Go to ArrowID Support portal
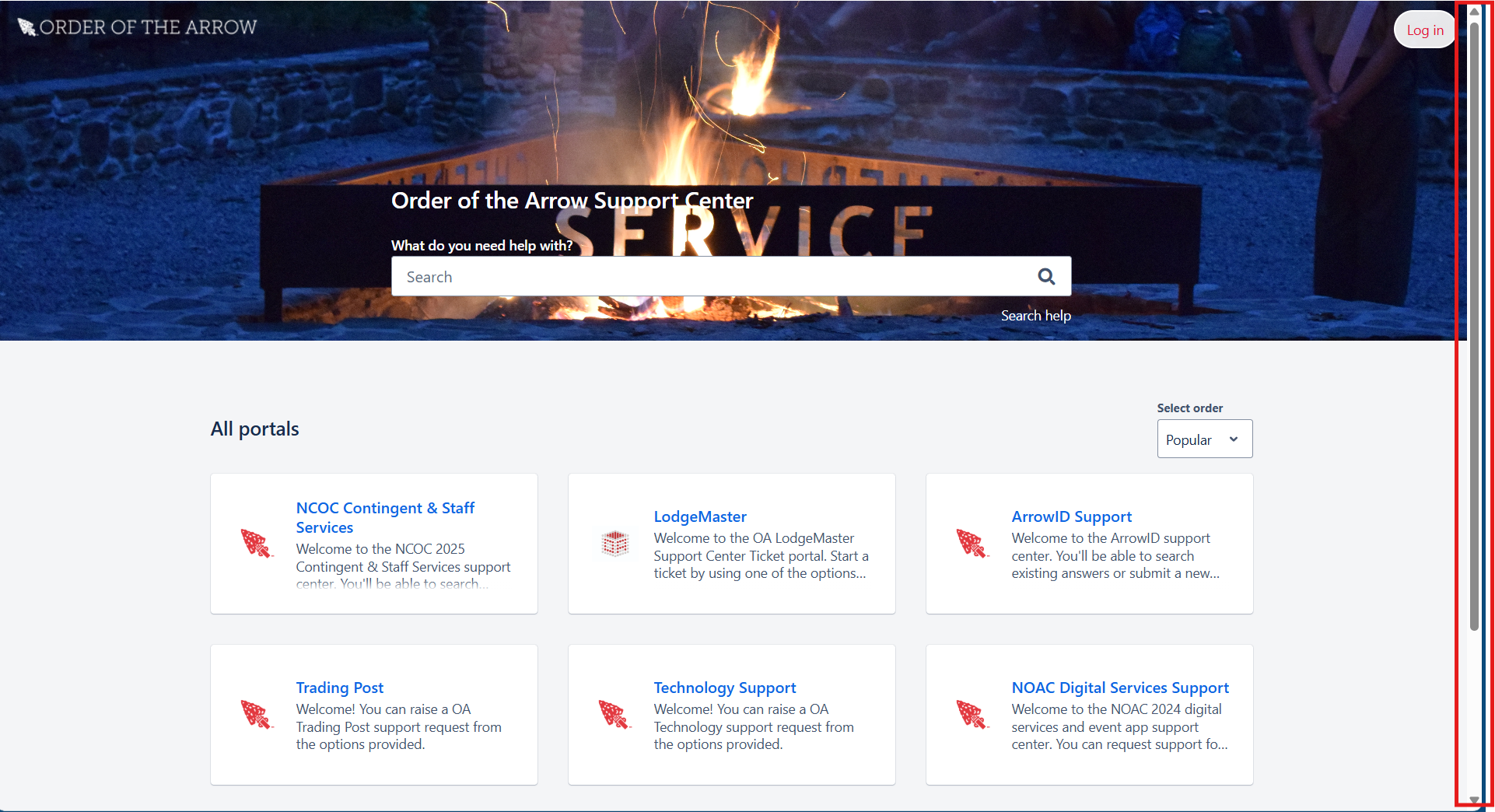 pos(1071,516)
